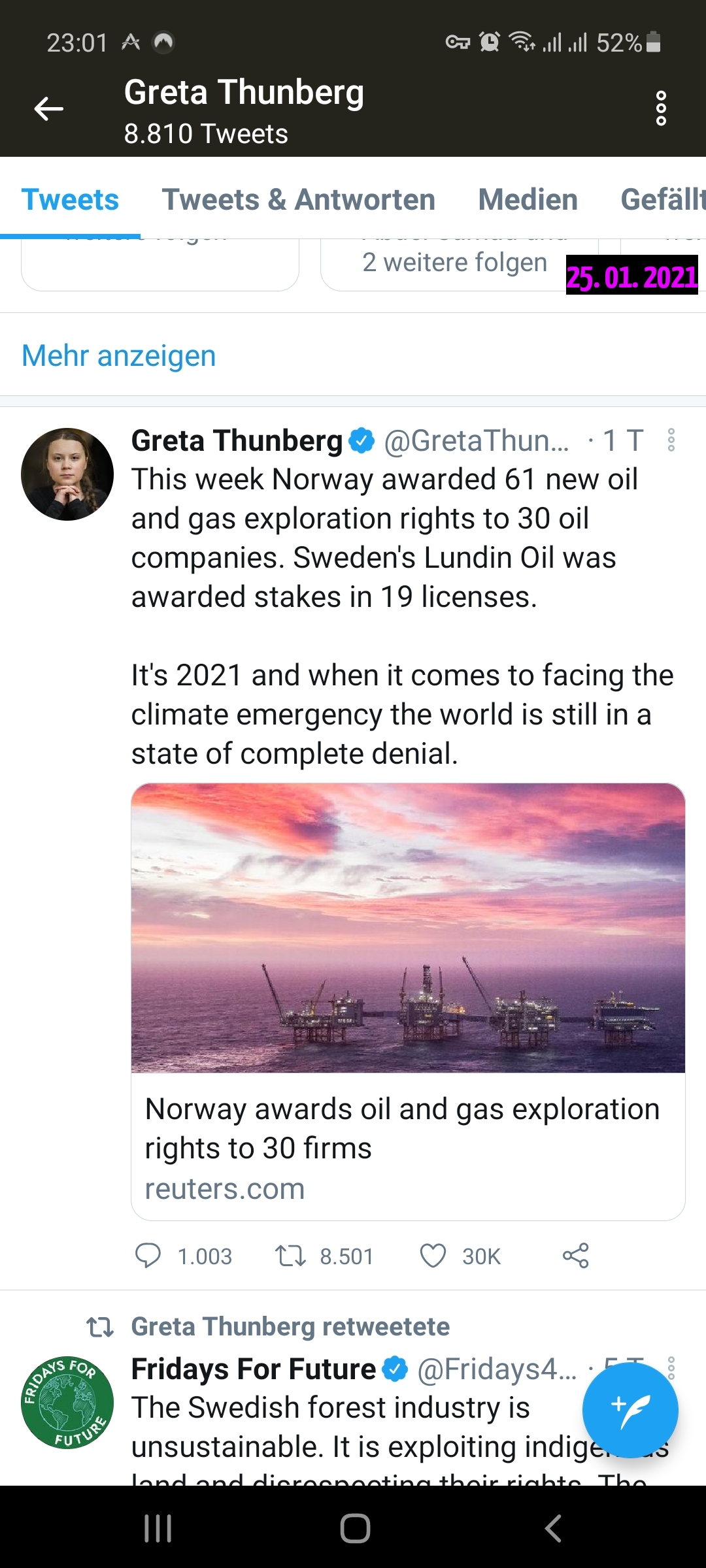Image resolution: width=706 pixels, height=1568 pixels.
Task: Switch to Tweets & Antworten tab
Action: (x=299, y=200)
